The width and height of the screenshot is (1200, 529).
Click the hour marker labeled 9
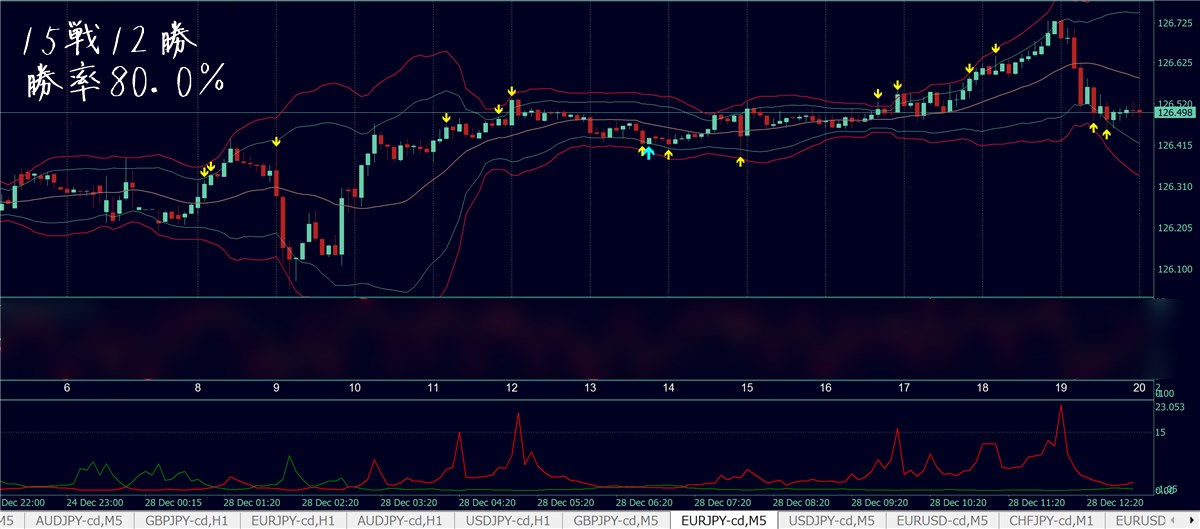[276, 387]
